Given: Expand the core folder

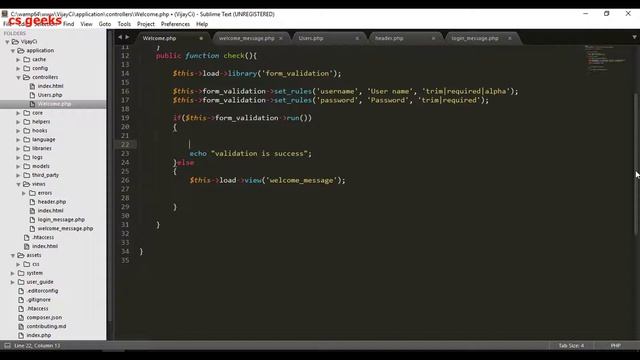Looking at the screenshot, I should coord(18,113).
